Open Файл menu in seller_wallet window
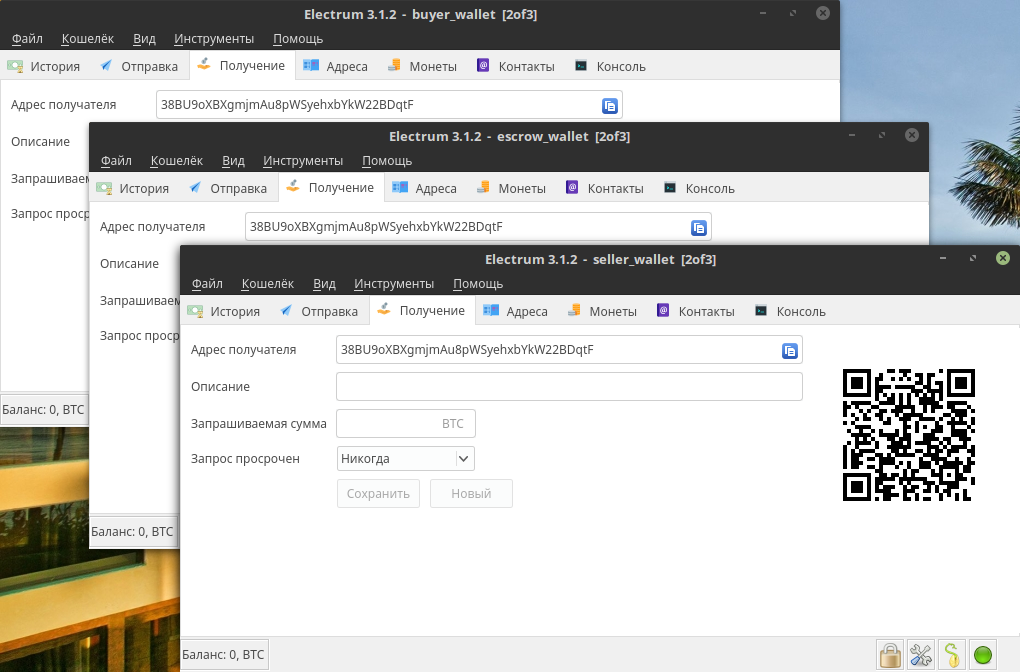 click(207, 284)
